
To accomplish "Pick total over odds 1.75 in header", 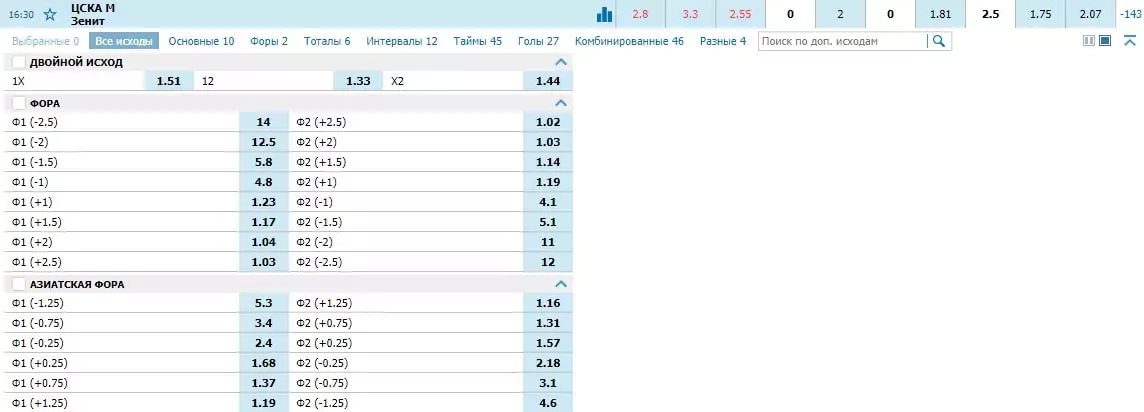I will [1040, 14].
